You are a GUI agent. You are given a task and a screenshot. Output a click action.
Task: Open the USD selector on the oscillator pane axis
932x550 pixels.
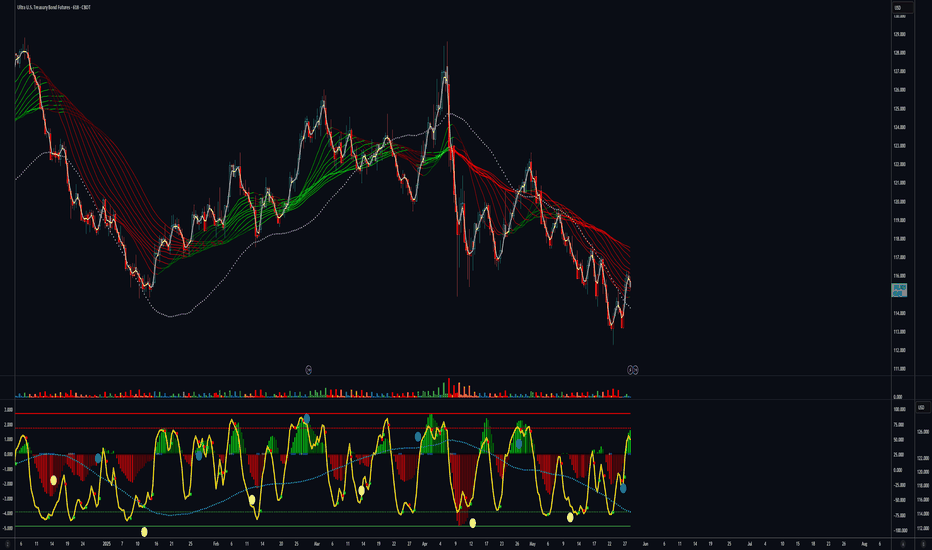point(922,407)
